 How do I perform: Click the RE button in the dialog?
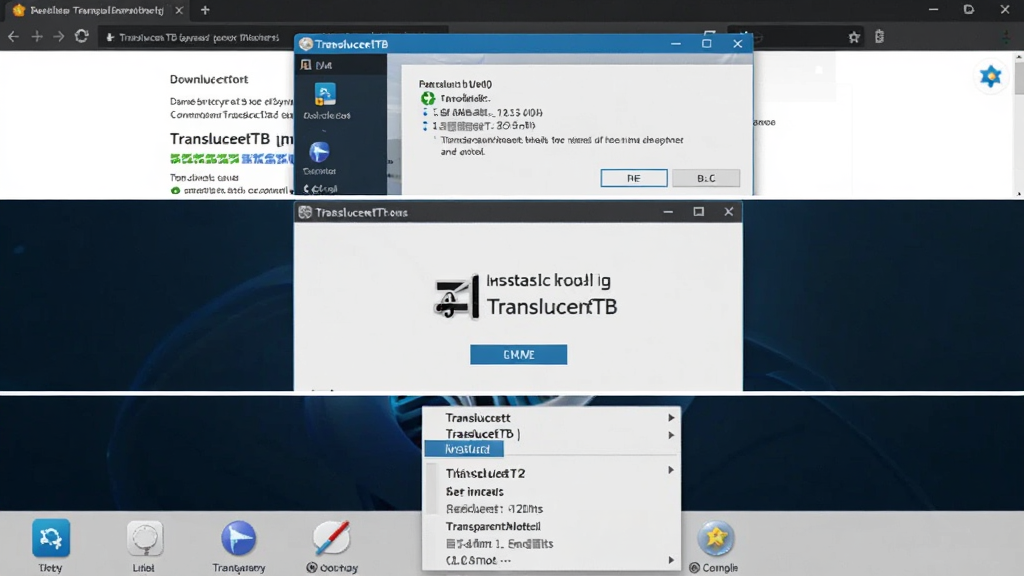pos(633,178)
